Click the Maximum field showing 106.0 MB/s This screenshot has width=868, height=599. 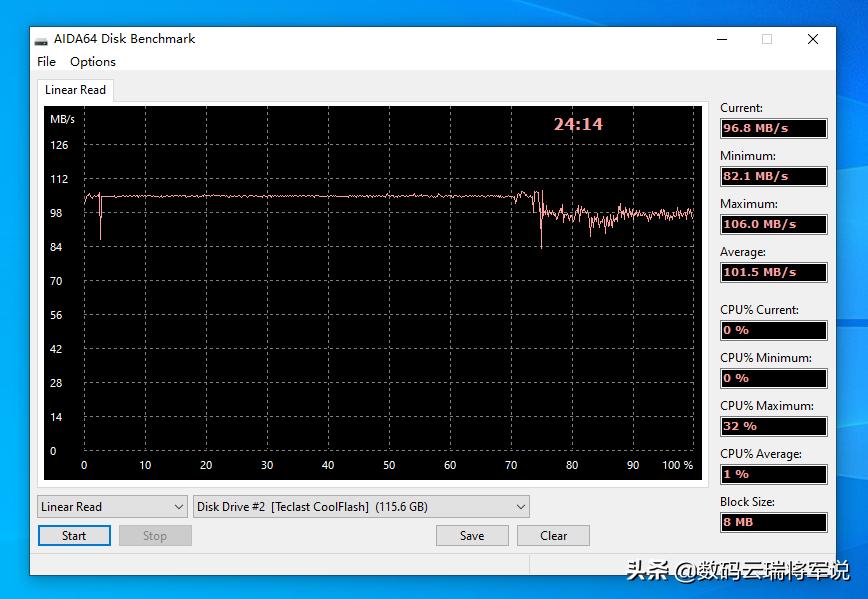(773, 224)
